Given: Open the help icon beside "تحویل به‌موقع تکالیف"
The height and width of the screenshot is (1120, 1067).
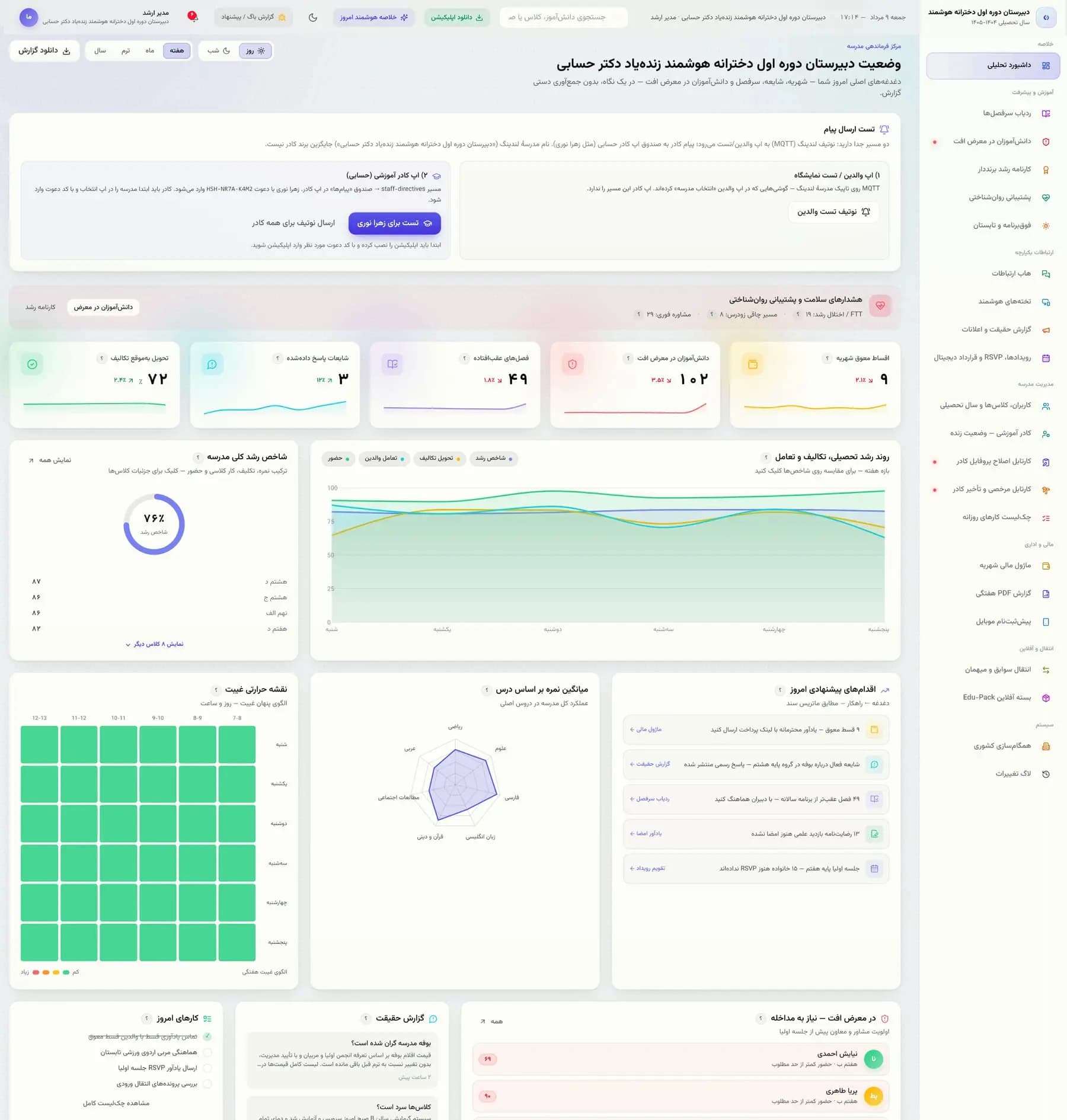Looking at the screenshot, I should tap(102, 358).
